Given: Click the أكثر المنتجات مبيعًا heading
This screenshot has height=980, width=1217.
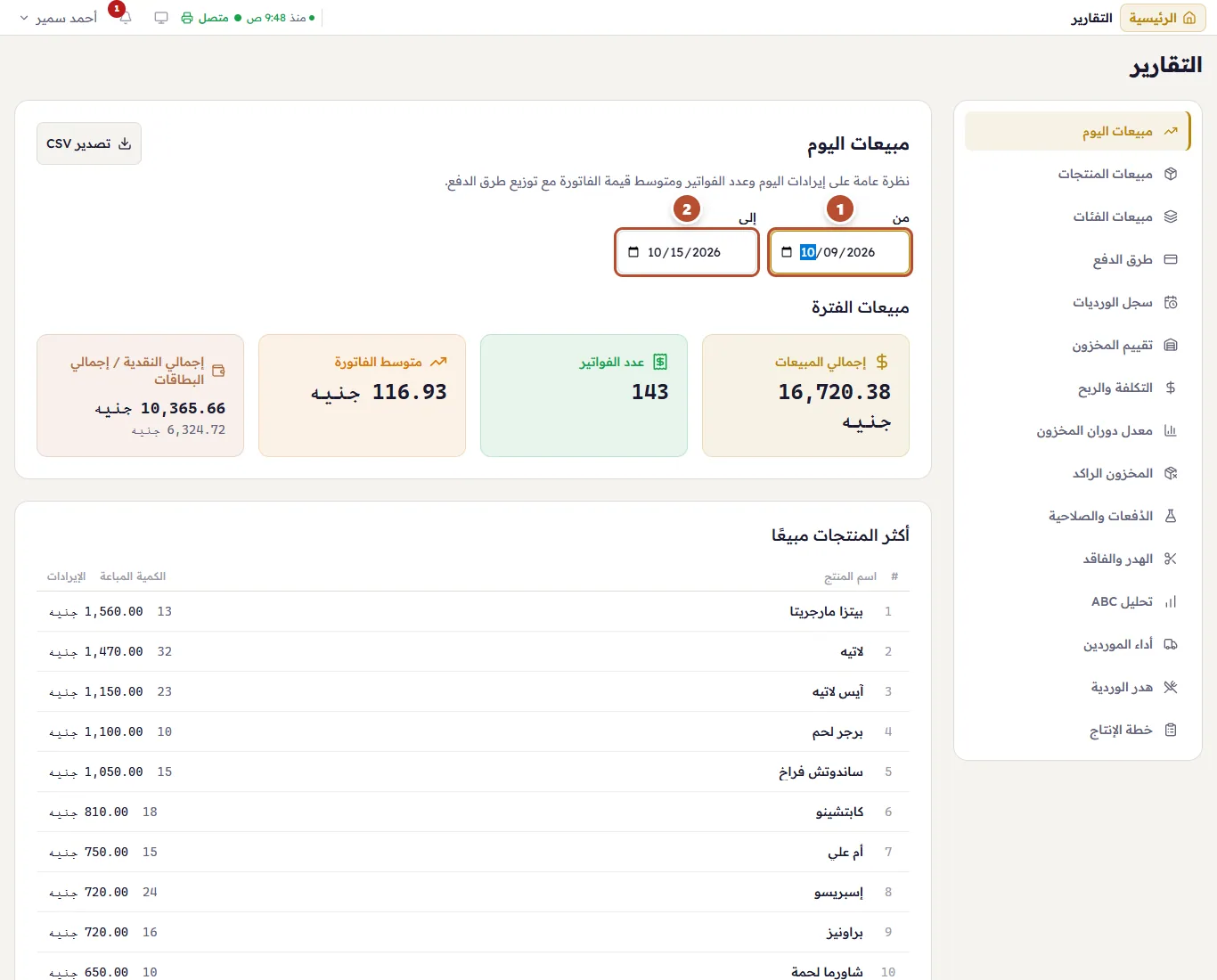Looking at the screenshot, I should 840,535.
